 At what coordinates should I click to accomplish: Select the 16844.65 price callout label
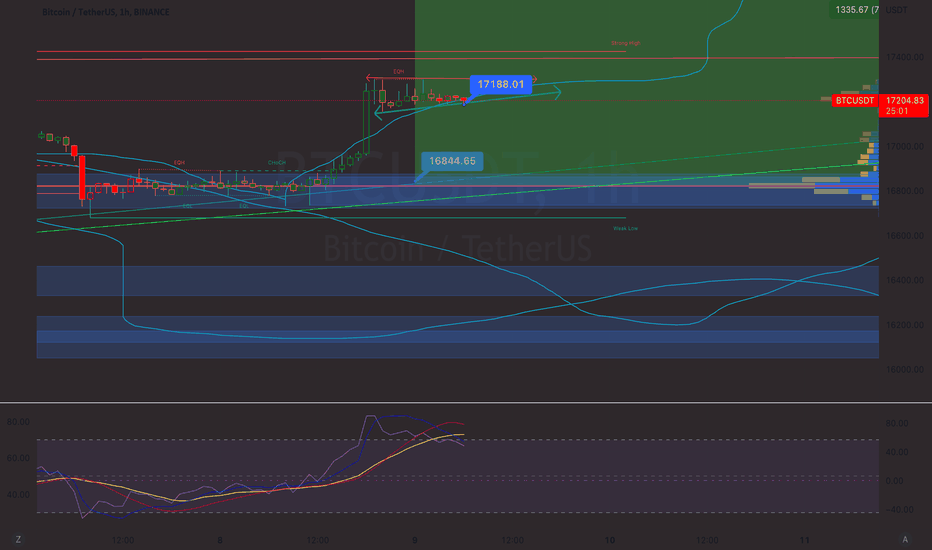452,161
